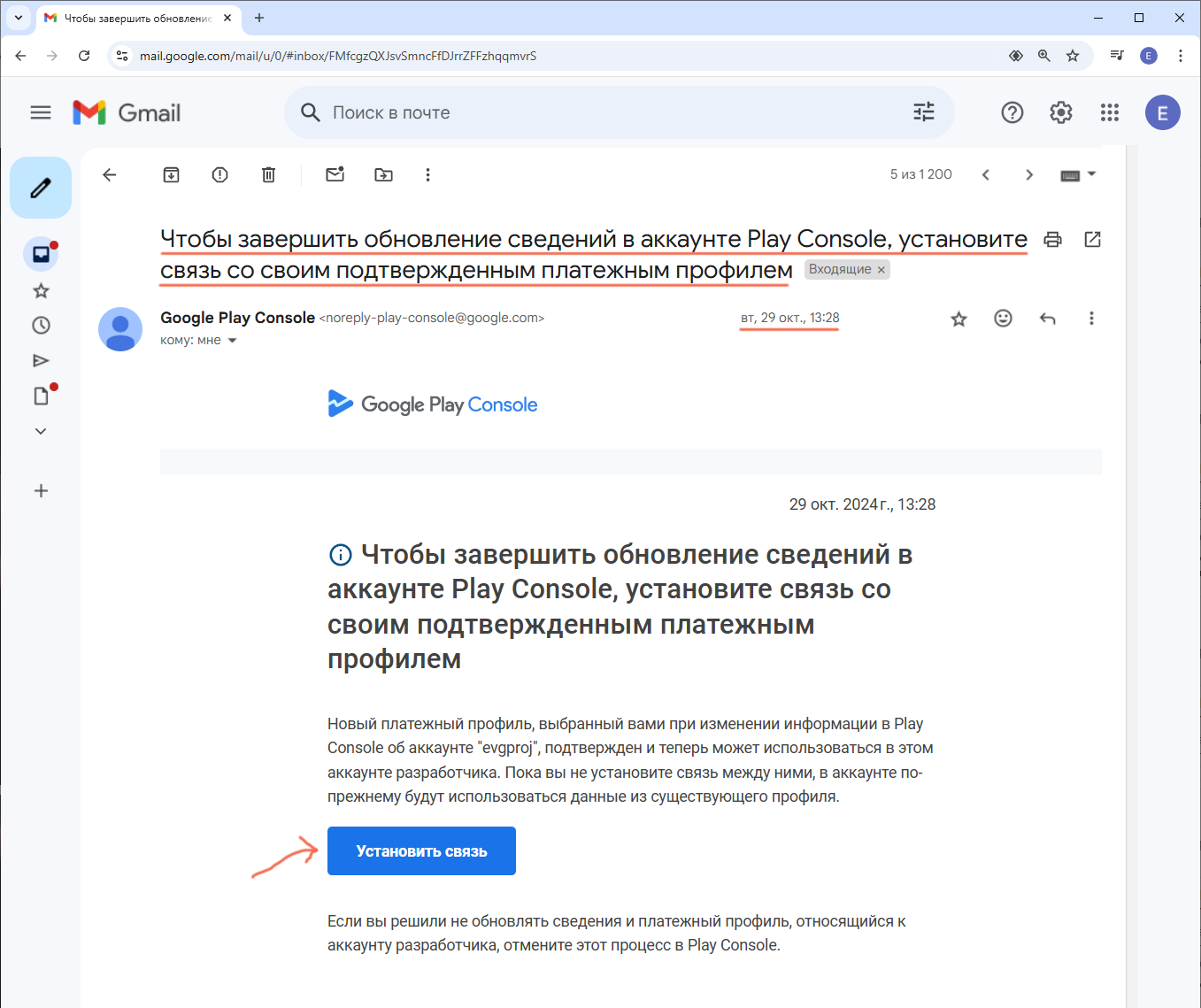This screenshot has height=1008, width=1201.
Task: Click the sender profile picture
Action: coord(120,329)
